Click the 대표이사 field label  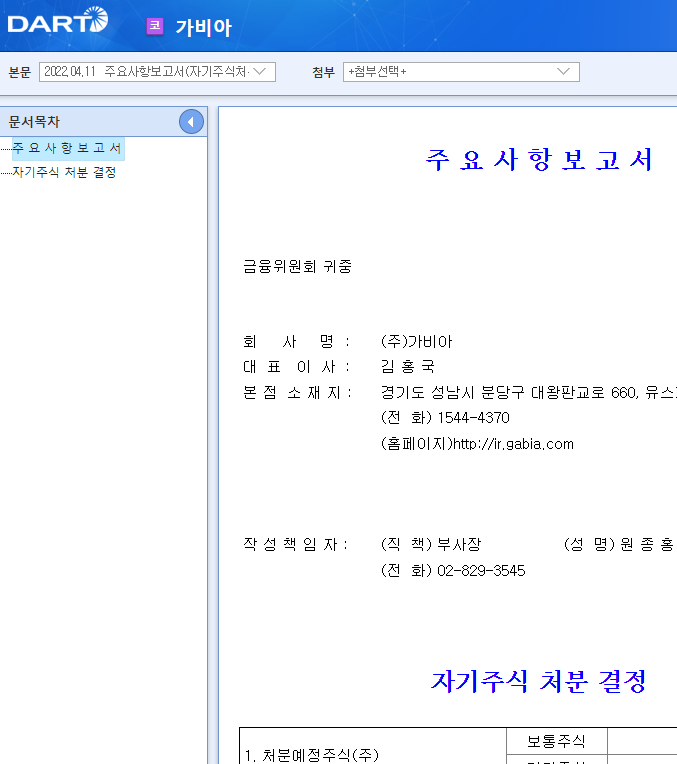[x=296, y=366]
